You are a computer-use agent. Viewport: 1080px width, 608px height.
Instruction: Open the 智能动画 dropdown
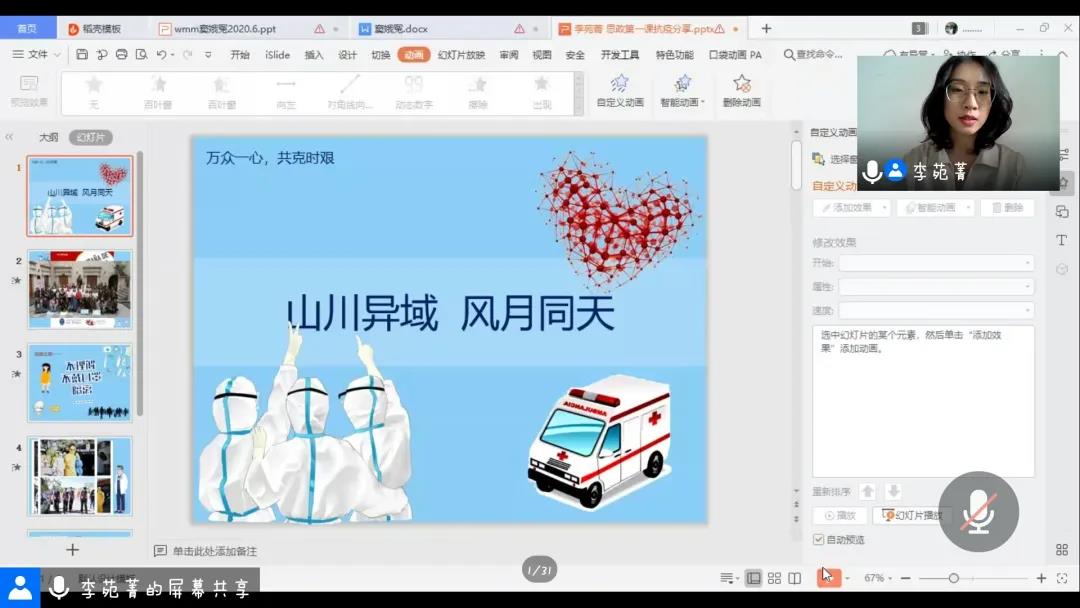pyautogui.click(x=682, y=89)
